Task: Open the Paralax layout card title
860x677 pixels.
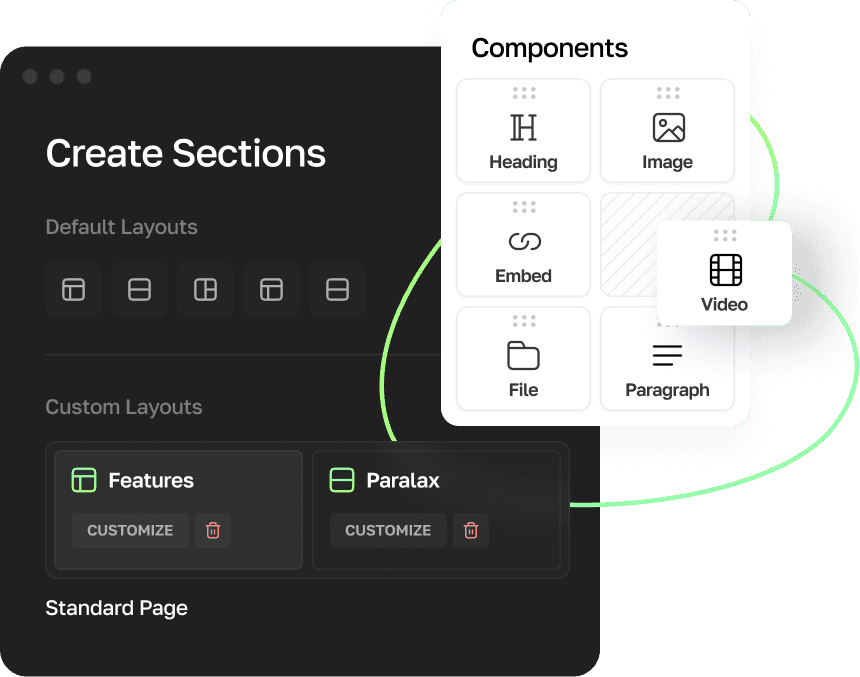Action: 402,481
